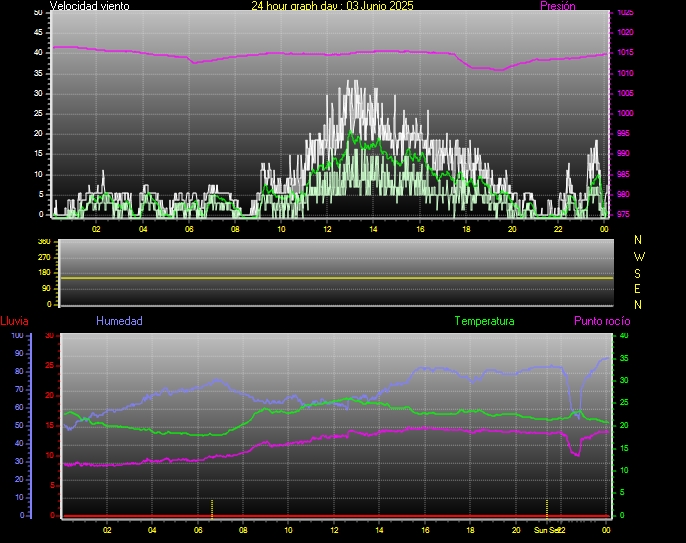
Task: Click the S compass label beside wind direction chart
Action: 637,273
